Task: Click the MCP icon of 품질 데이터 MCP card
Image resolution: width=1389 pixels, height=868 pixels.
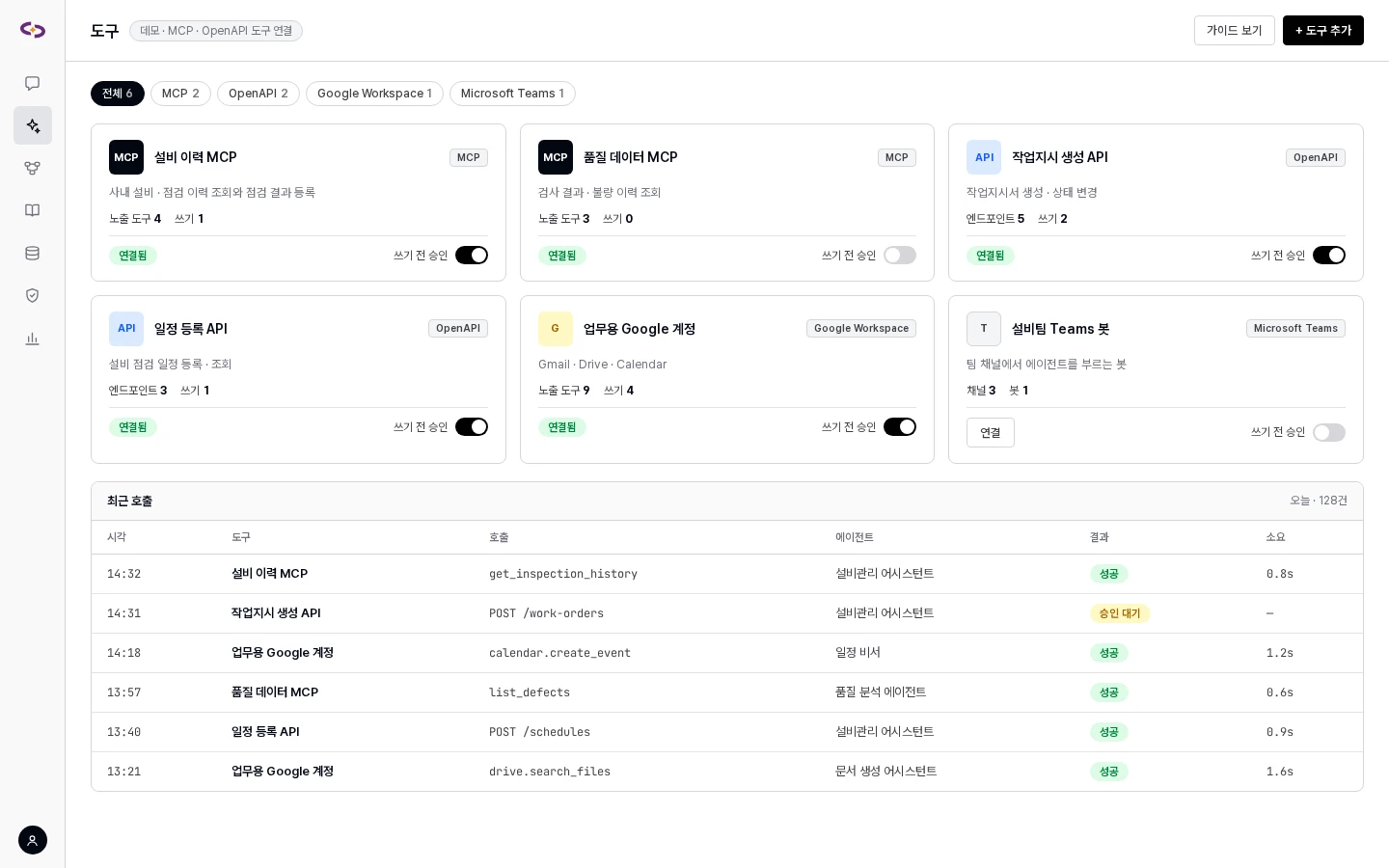Action: click(x=556, y=157)
